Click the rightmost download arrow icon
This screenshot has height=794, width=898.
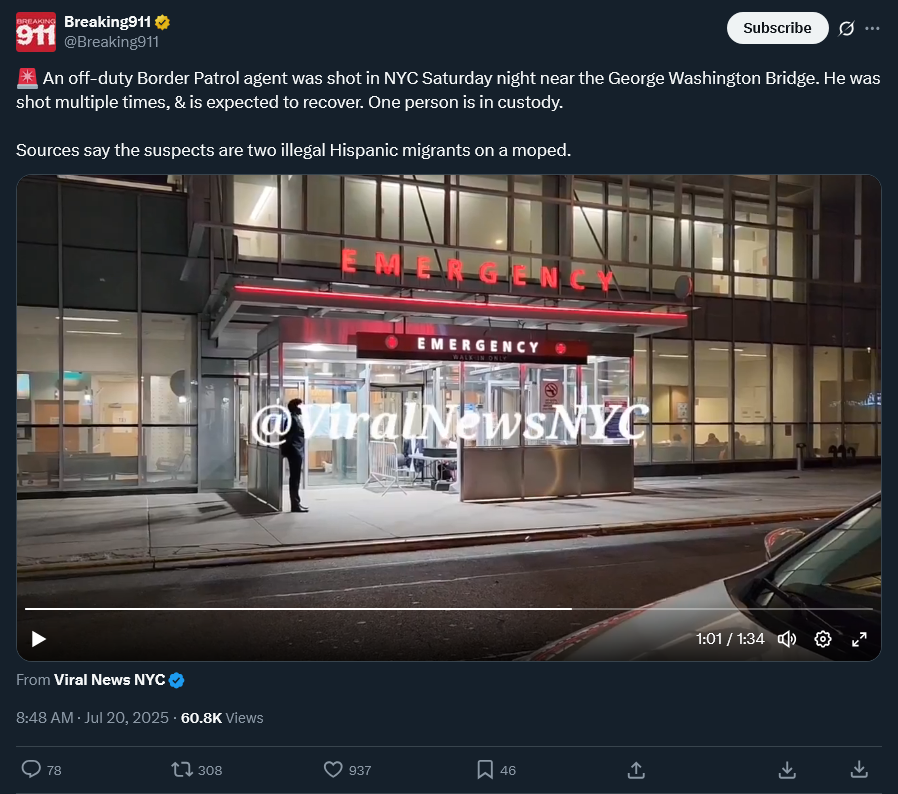(x=859, y=769)
